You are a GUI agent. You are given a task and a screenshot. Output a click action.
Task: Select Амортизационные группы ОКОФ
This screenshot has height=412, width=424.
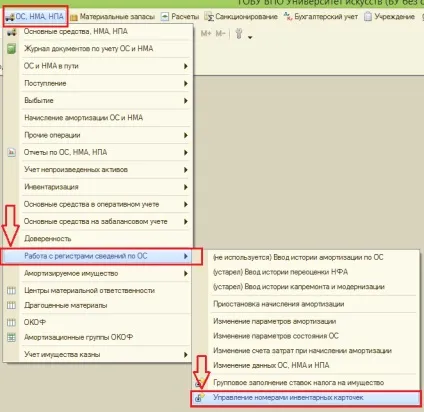78,337
